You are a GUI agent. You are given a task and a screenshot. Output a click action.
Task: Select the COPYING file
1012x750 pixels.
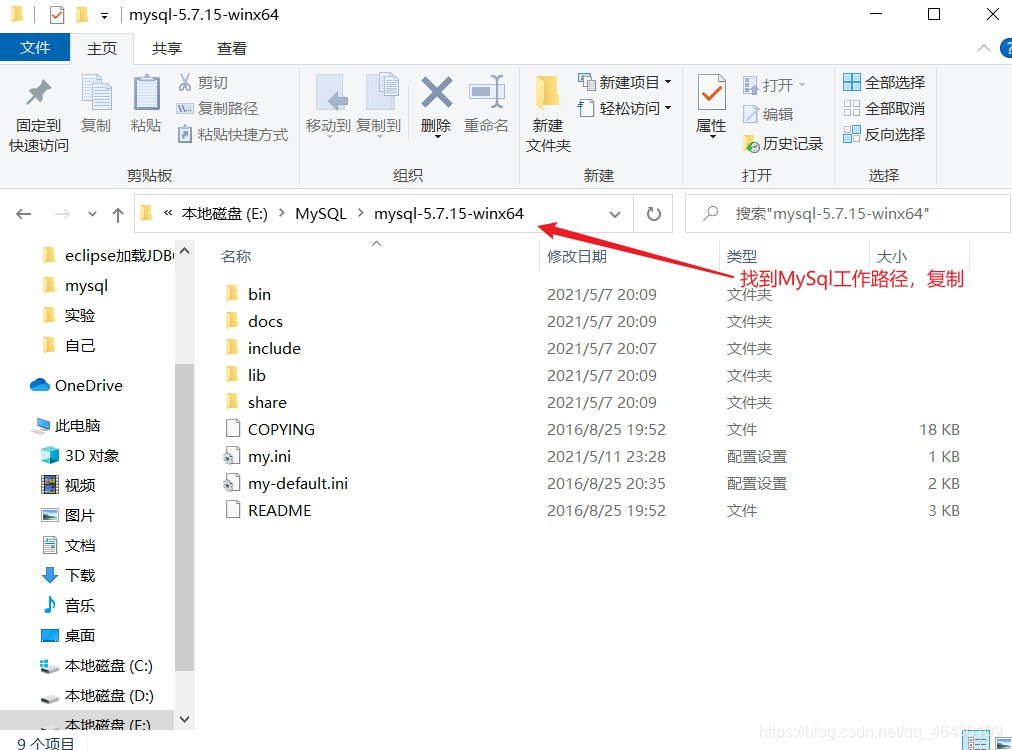pyautogui.click(x=281, y=430)
